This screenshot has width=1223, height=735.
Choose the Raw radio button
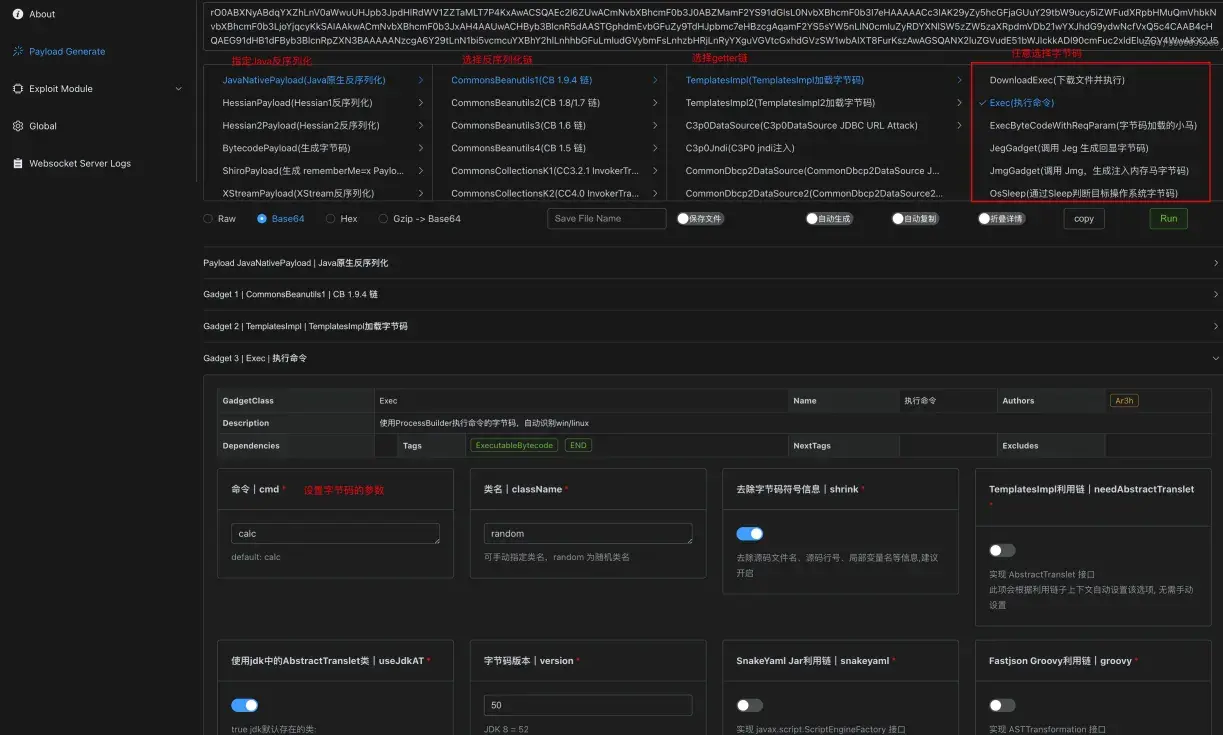coord(208,218)
